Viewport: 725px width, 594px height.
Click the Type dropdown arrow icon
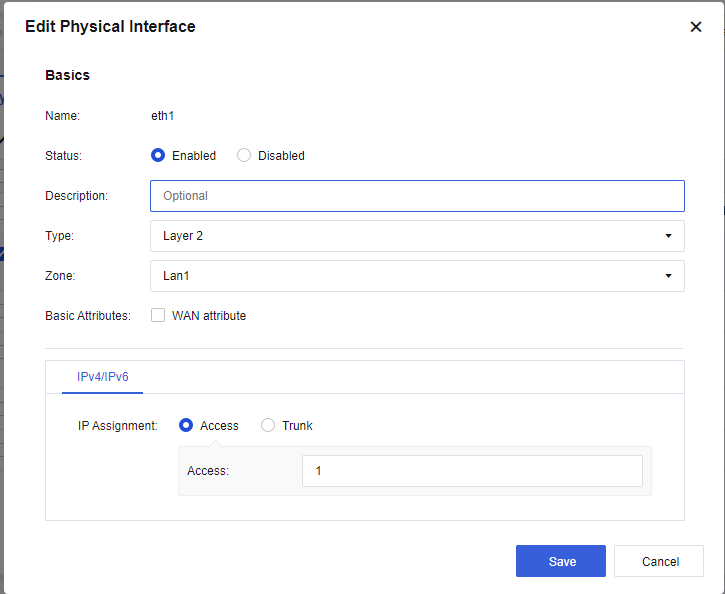coord(667,236)
